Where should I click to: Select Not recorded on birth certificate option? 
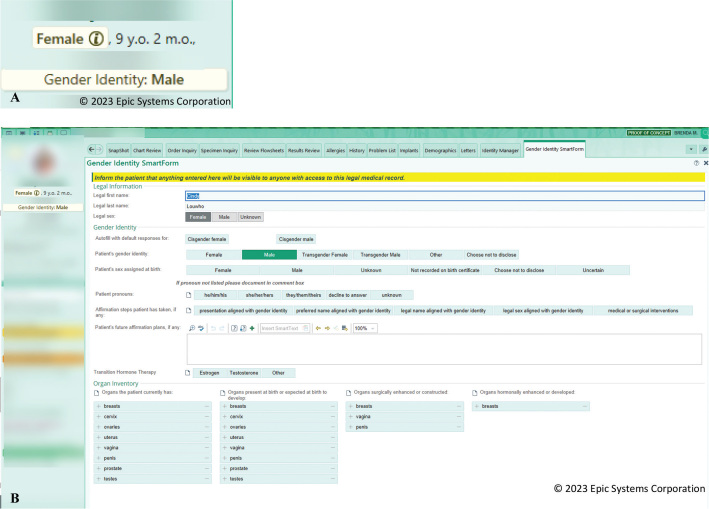click(445, 270)
